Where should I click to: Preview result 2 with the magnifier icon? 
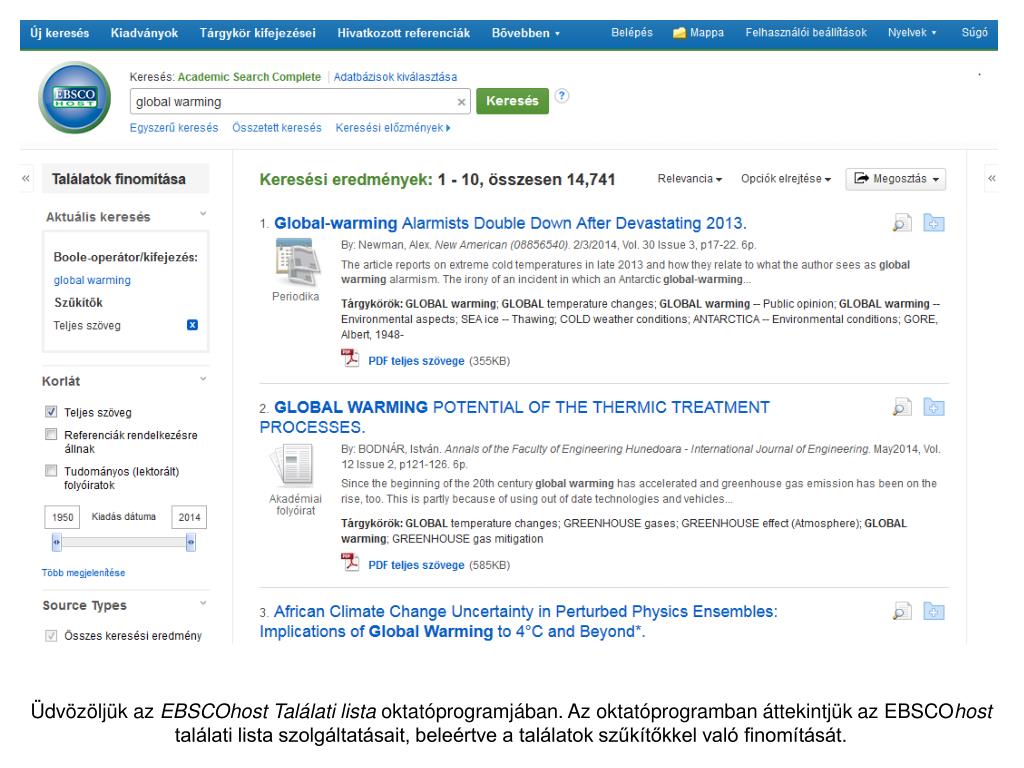tap(902, 408)
